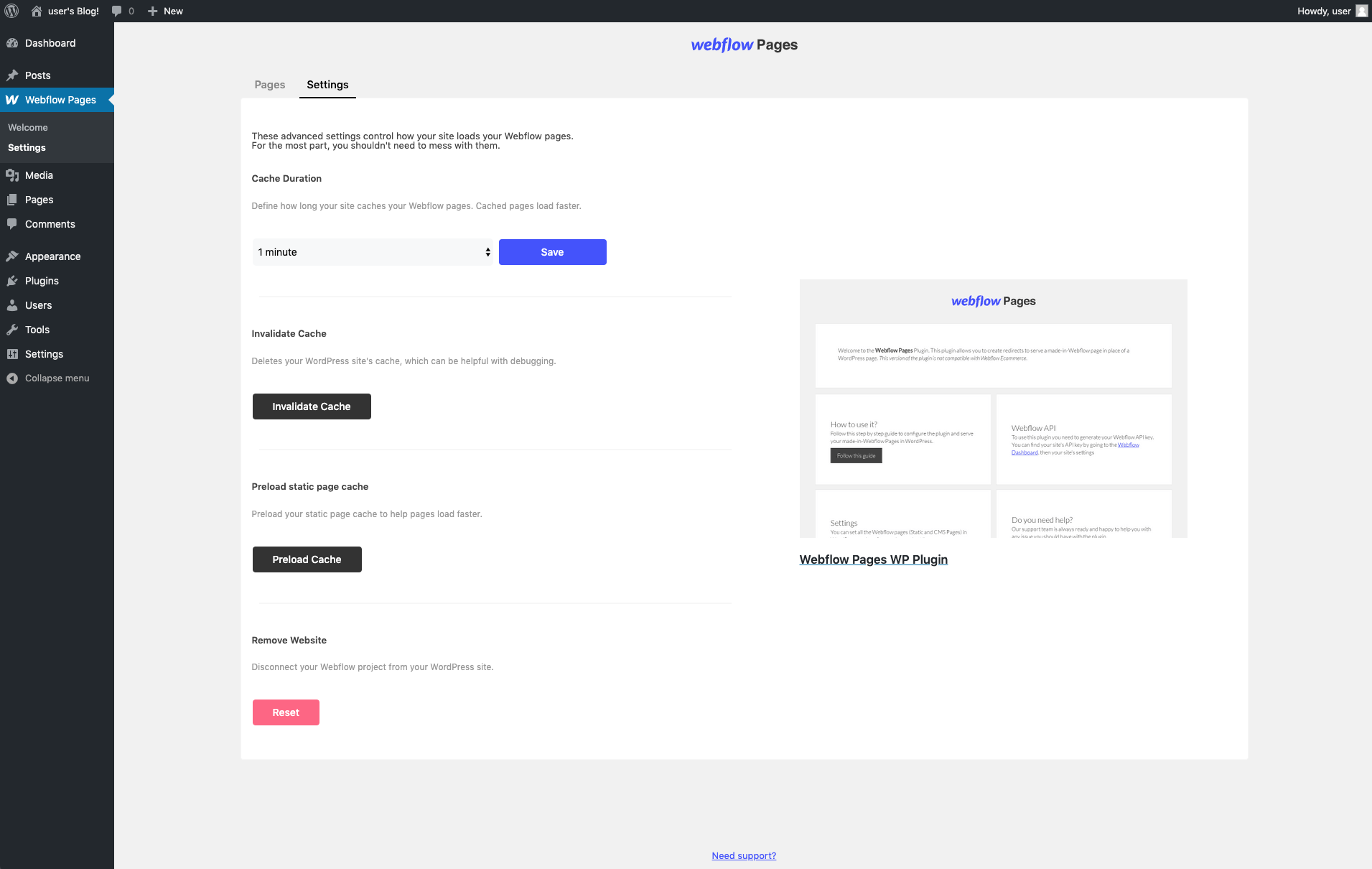Click New in the admin bar
Screen dimensions: 1372x869
click(173, 11)
